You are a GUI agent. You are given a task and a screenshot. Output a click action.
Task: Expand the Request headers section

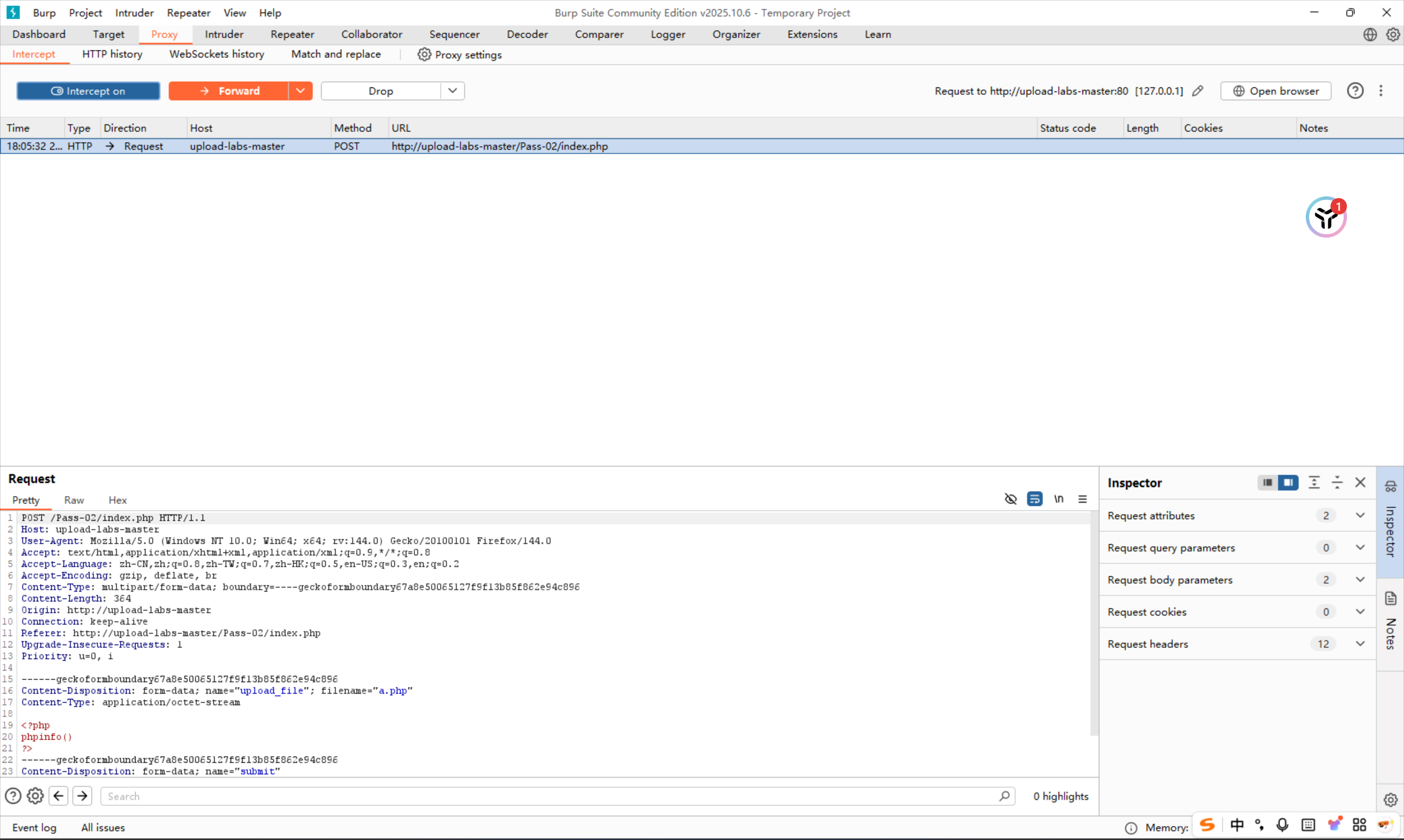coord(1360,644)
